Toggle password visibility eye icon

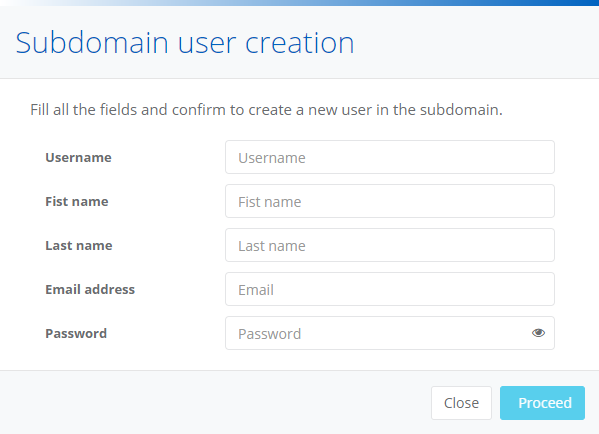click(538, 333)
